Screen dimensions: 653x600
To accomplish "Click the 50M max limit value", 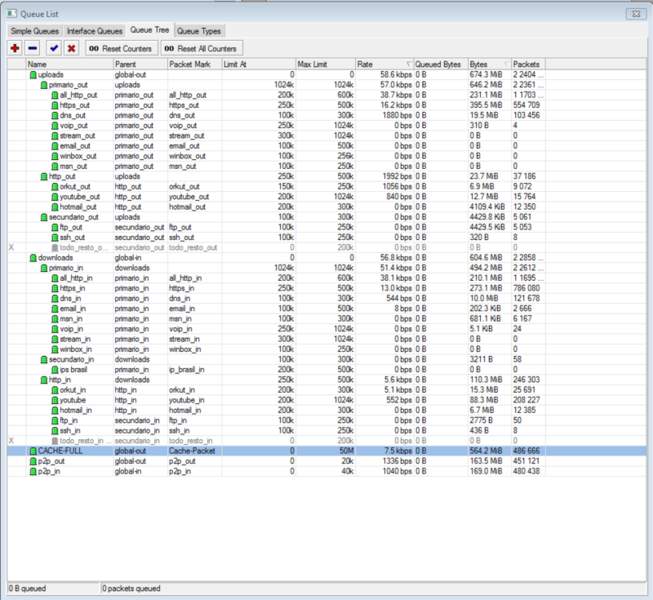I will click(346, 451).
